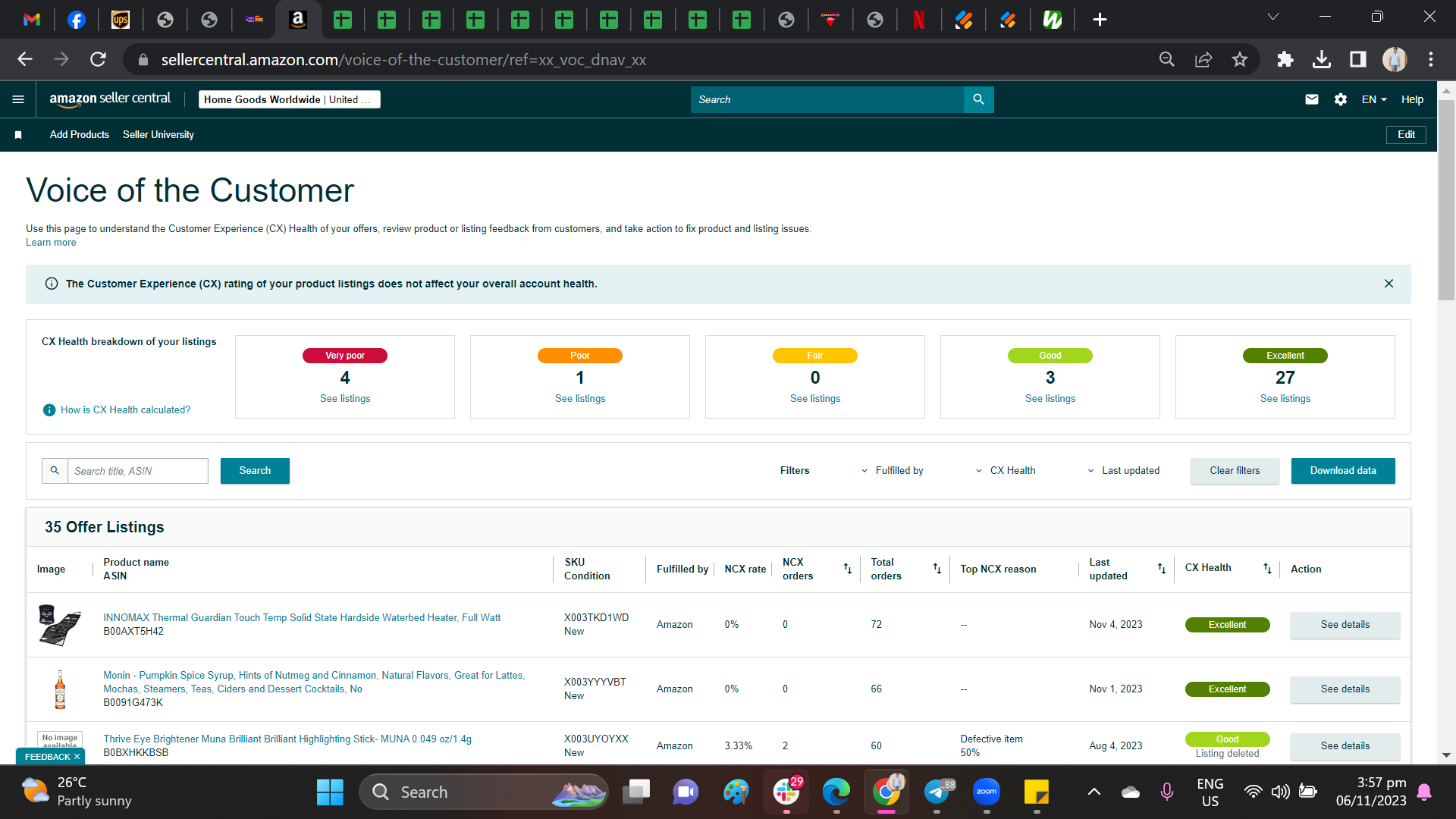Click the Clear filters button
Viewport: 1456px width, 819px height.
tap(1235, 471)
